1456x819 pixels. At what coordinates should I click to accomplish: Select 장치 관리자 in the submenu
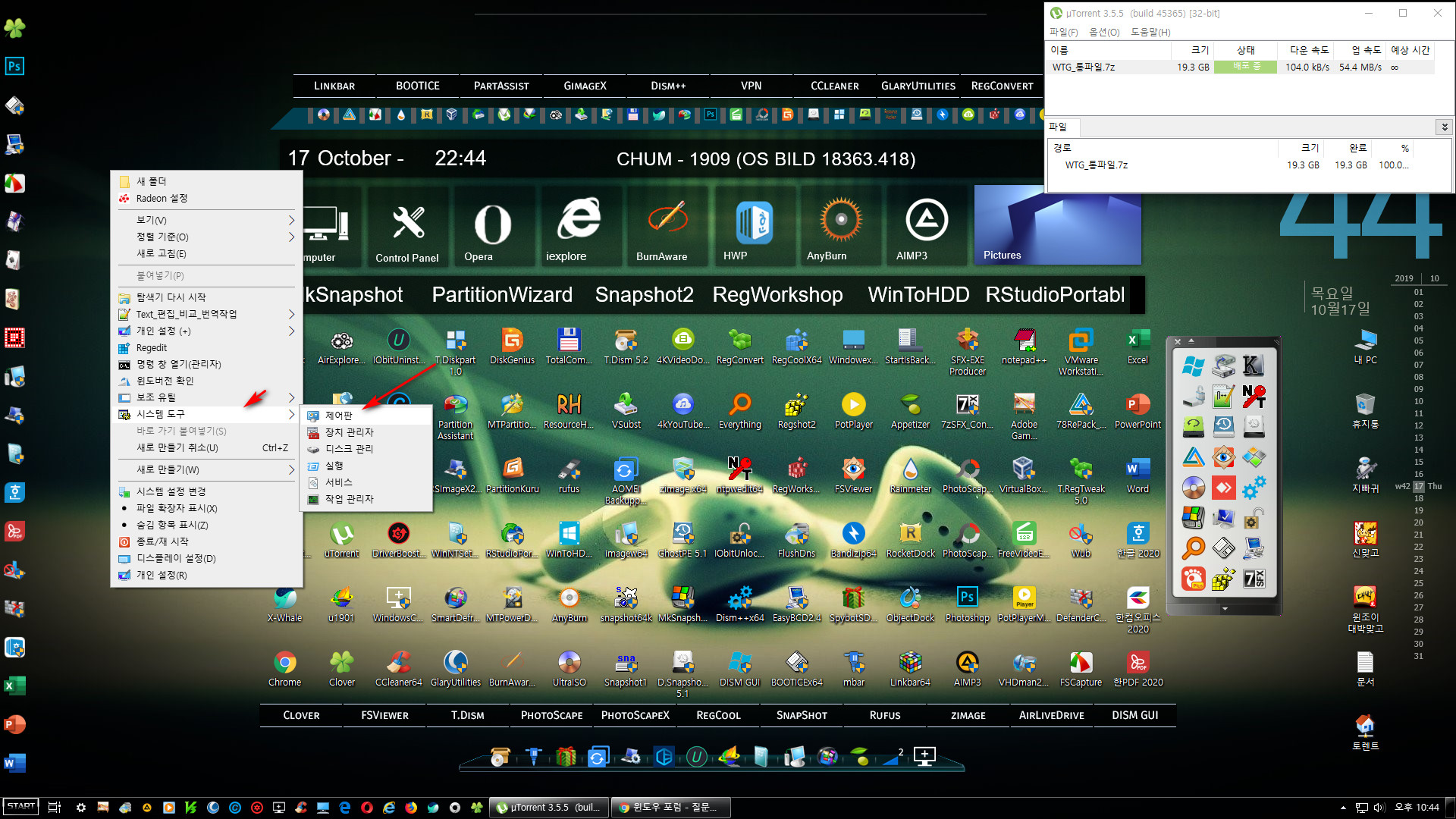[x=366, y=432]
